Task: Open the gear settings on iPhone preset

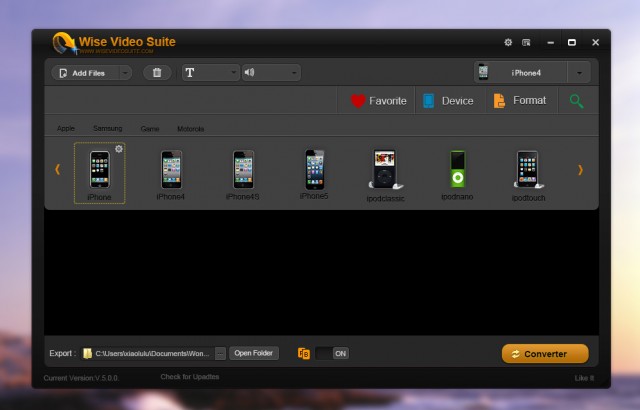Action: point(119,149)
